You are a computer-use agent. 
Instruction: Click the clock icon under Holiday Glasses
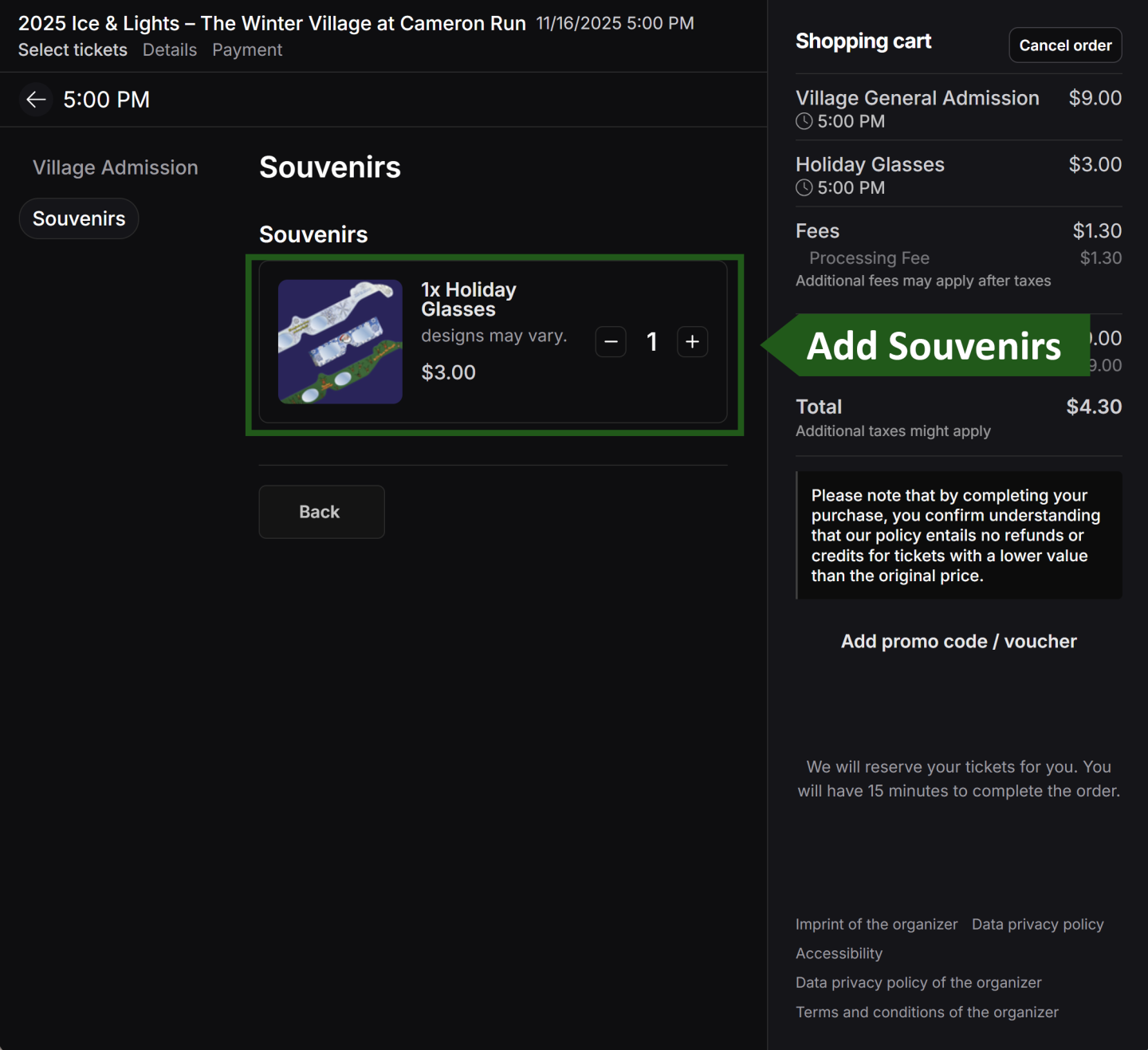point(803,187)
